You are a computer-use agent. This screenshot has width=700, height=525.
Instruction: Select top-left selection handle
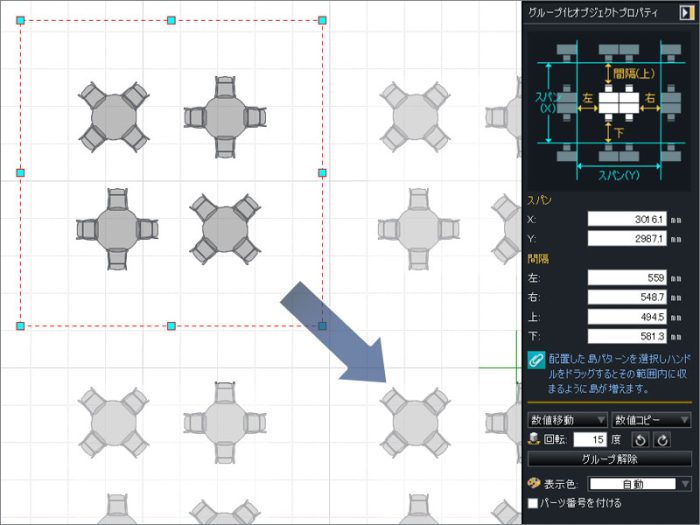tap(20, 20)
